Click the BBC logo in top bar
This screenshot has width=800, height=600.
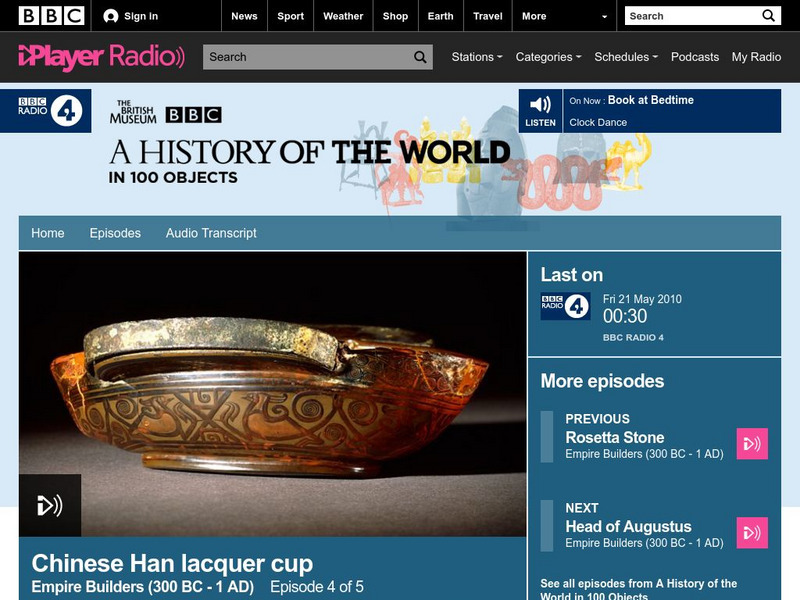pyautogui.click(x=51, y=16)
